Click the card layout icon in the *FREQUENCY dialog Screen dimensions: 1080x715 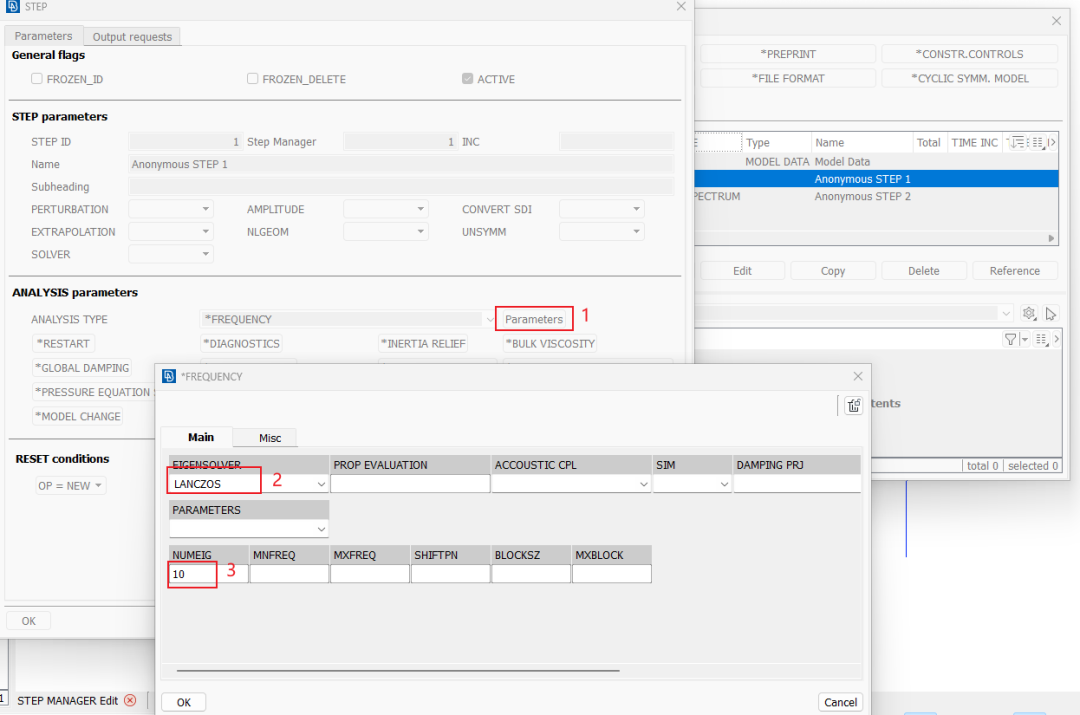(x=853, y=406)
